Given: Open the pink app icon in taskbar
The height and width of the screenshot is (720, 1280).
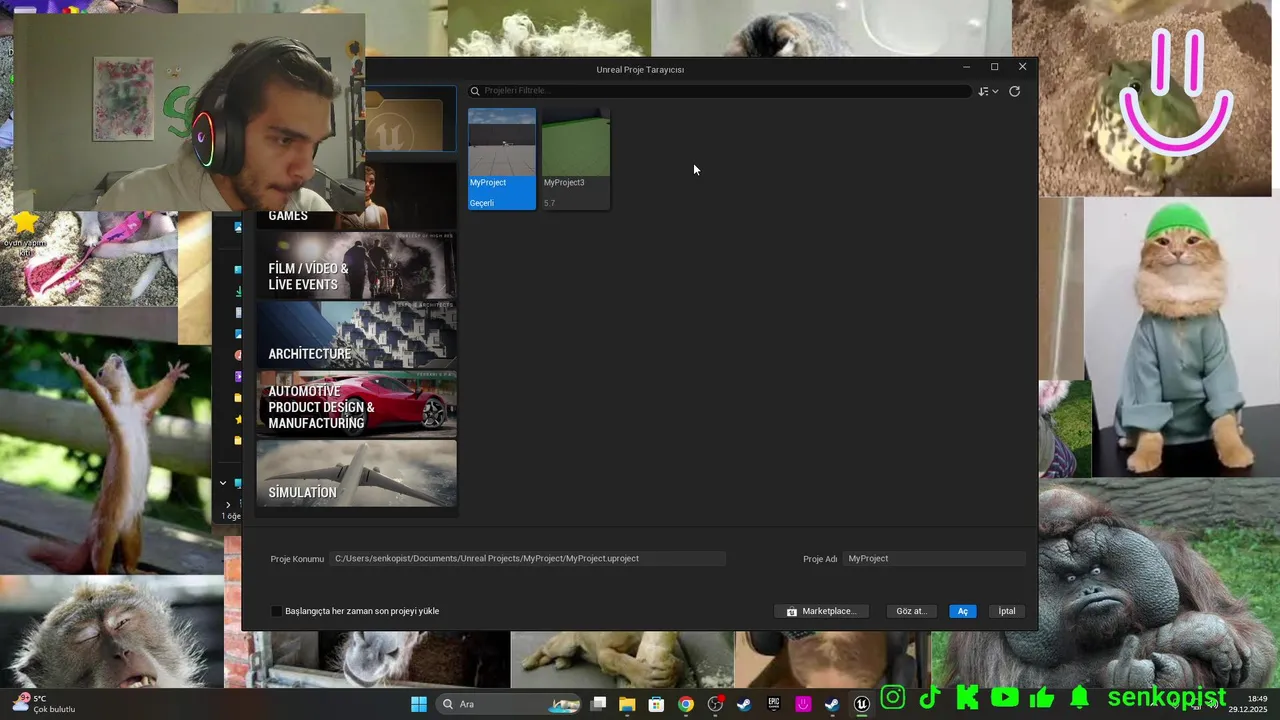Looking at the screenshot, I should click(x=803, y=704).
